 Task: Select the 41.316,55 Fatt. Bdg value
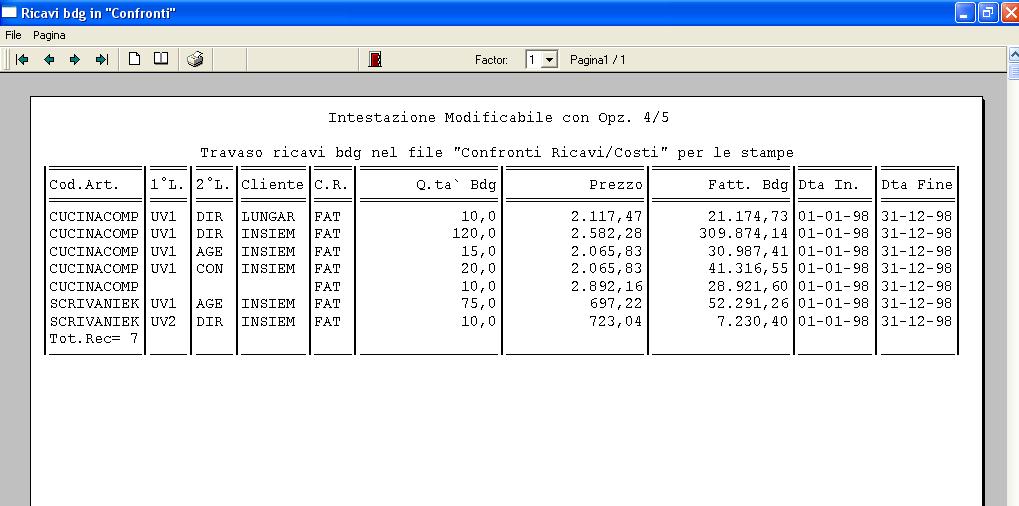coord(748,268)
